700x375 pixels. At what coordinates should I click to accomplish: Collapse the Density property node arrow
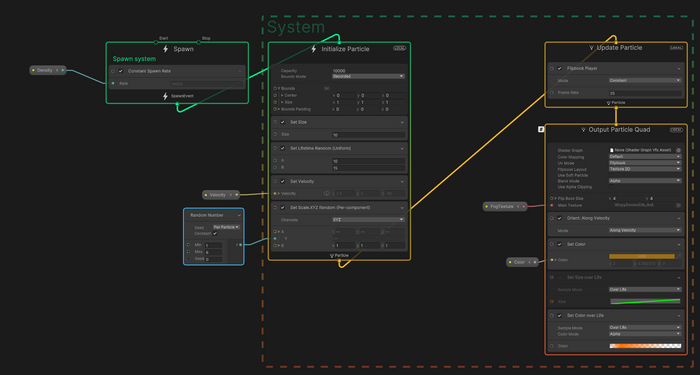[x=57, y=70]
